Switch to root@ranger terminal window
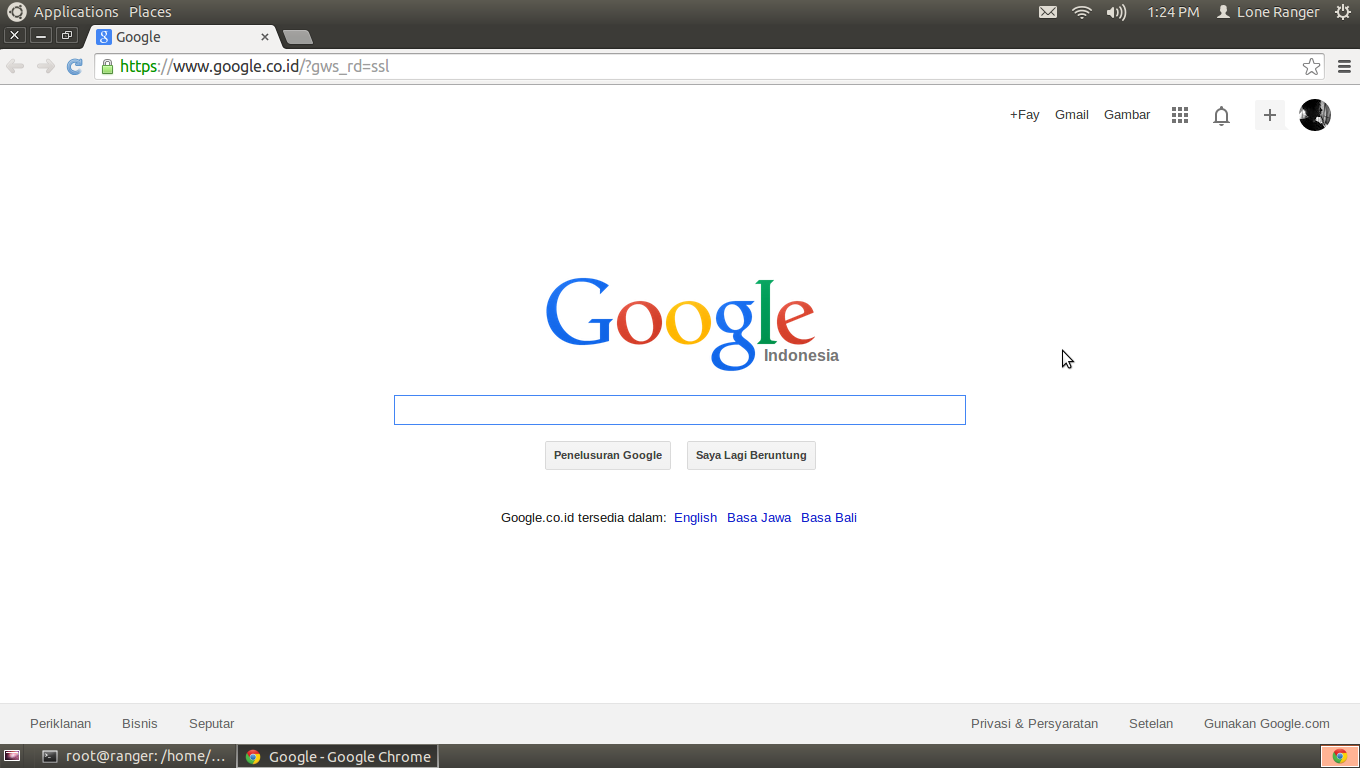 134,756
